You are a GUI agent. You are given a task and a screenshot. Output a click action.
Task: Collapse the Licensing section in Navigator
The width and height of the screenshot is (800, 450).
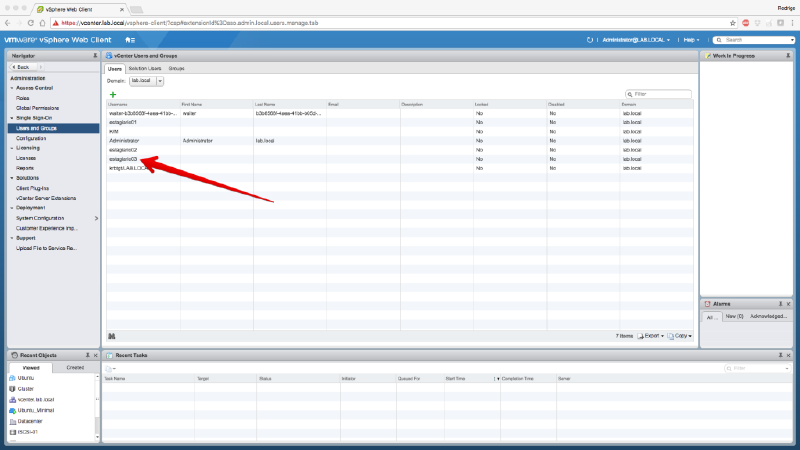tap(12, 148)
